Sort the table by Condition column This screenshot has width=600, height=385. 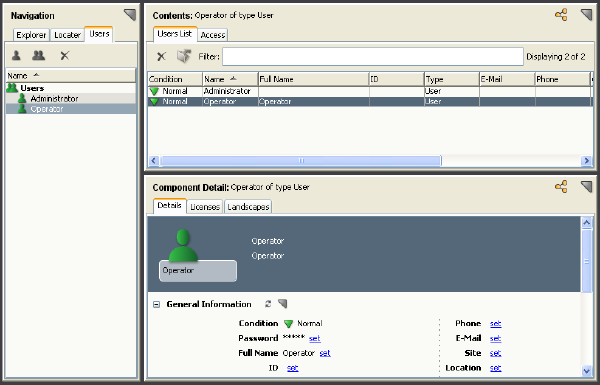[x=175, y=79]
